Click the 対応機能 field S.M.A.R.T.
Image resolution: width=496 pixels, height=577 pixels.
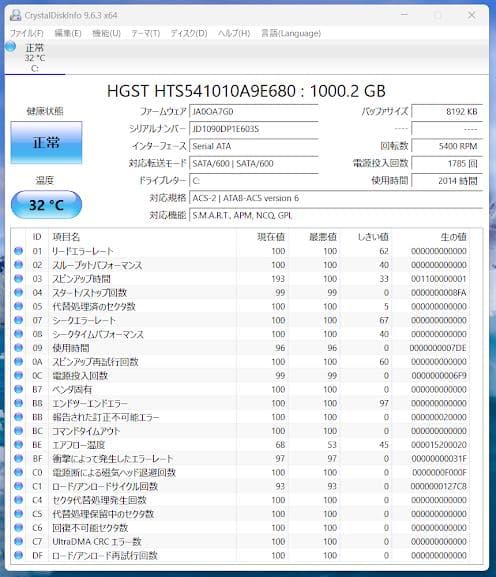(336, 215)
